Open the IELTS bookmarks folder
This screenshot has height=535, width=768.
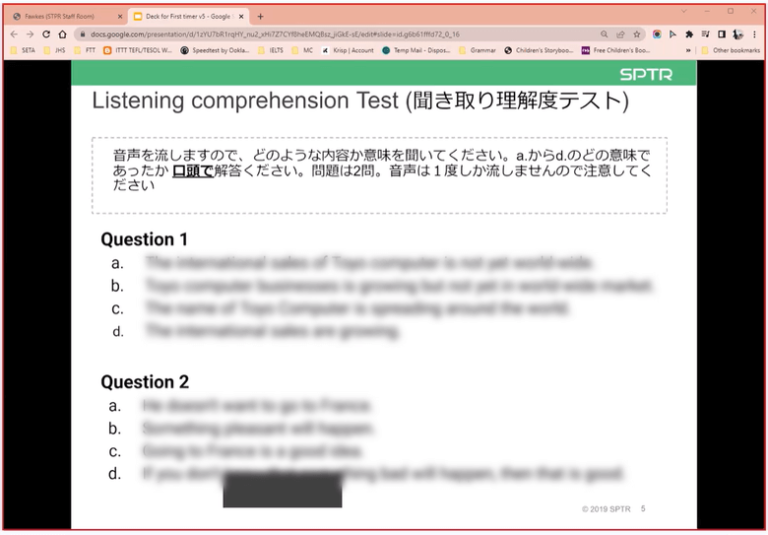point(270,50)
